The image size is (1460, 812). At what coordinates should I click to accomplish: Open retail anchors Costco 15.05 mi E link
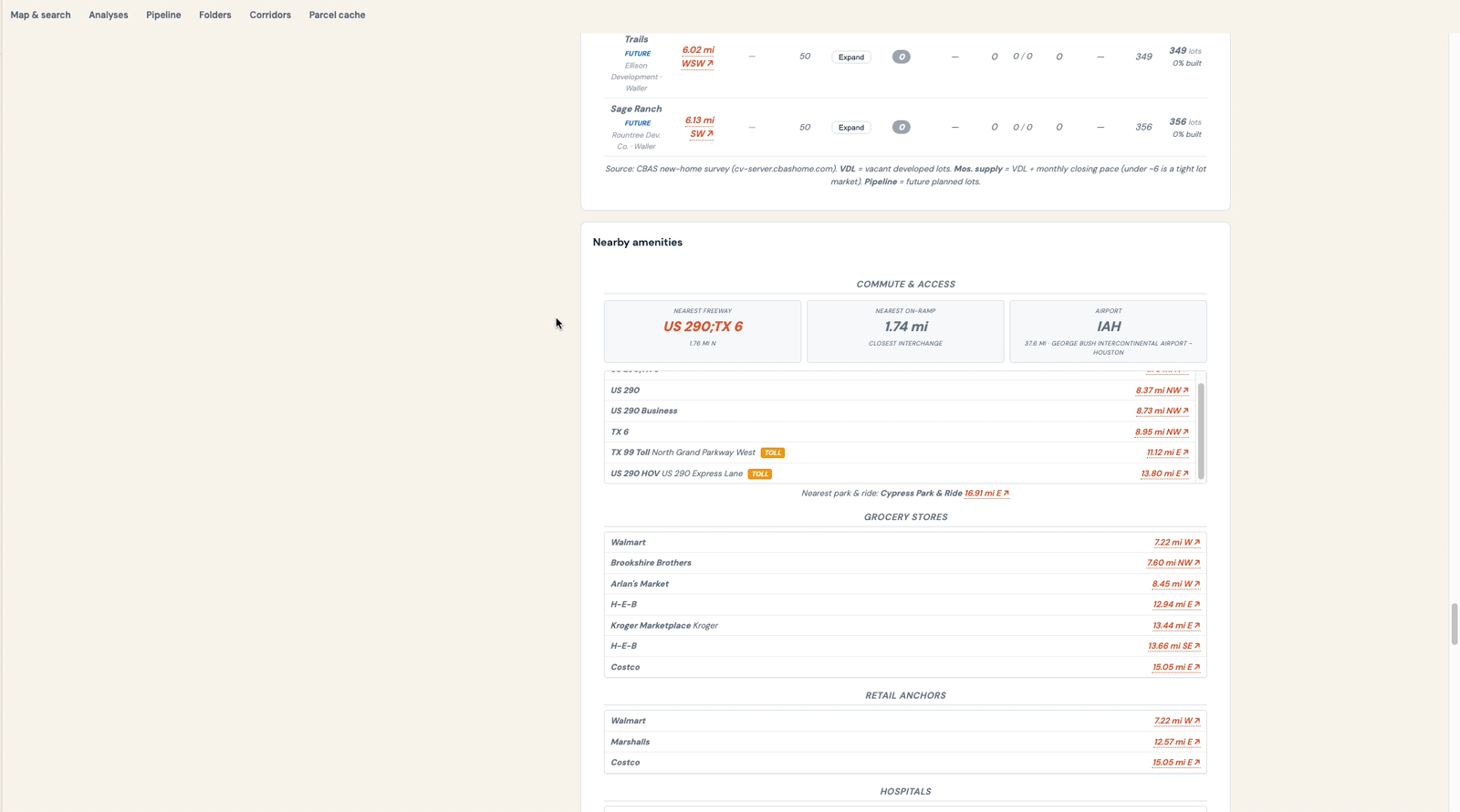(x=1176, y=763)
